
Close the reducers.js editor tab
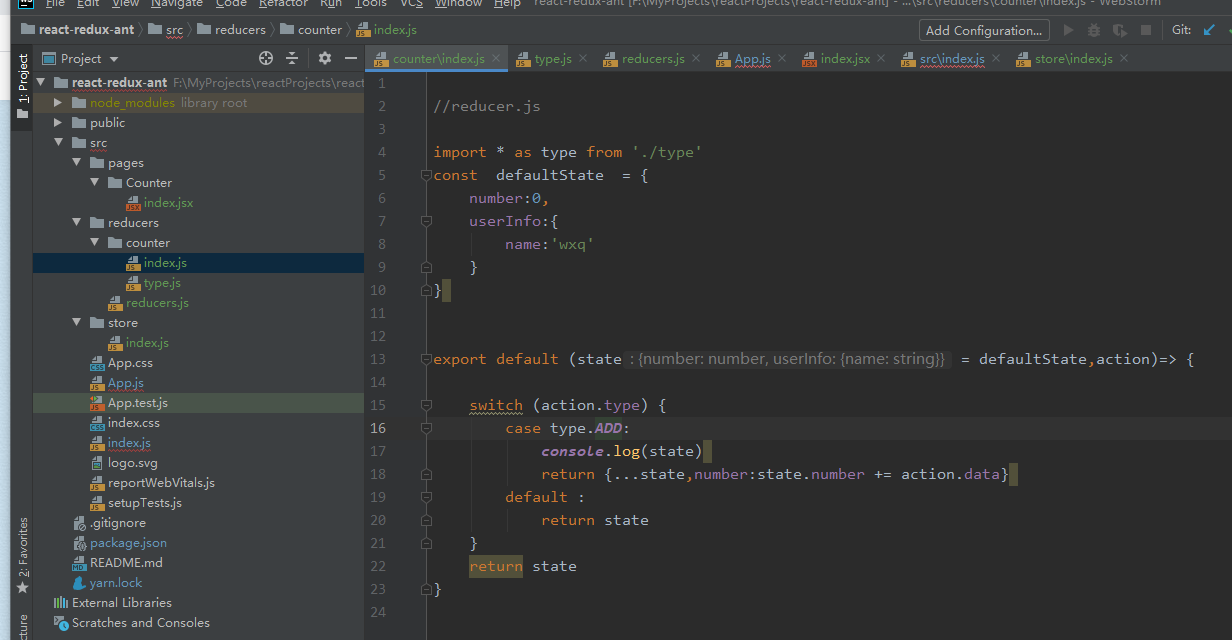[697, 59]
